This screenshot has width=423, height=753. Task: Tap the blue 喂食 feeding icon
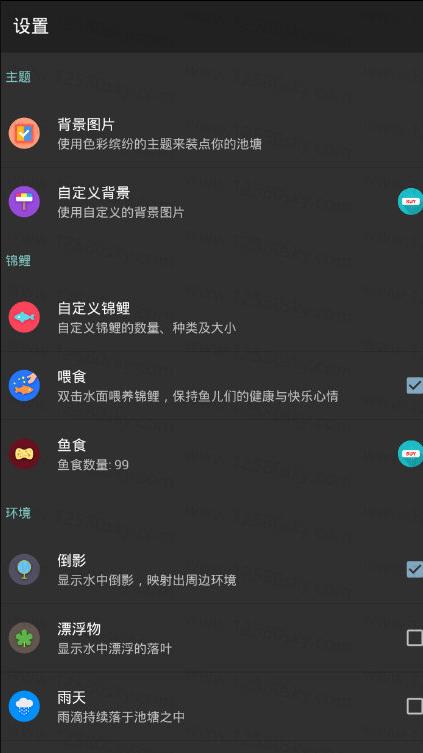coord(24,386)
